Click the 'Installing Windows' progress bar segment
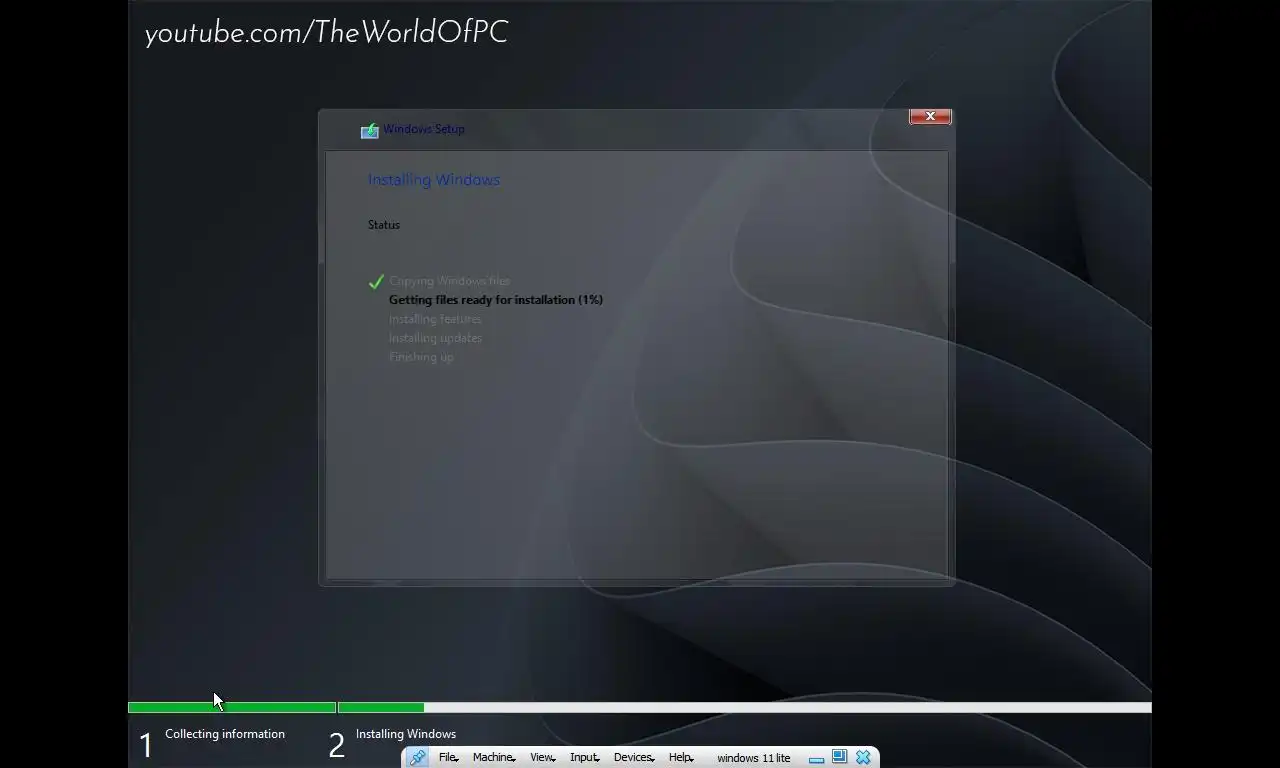 745,708
